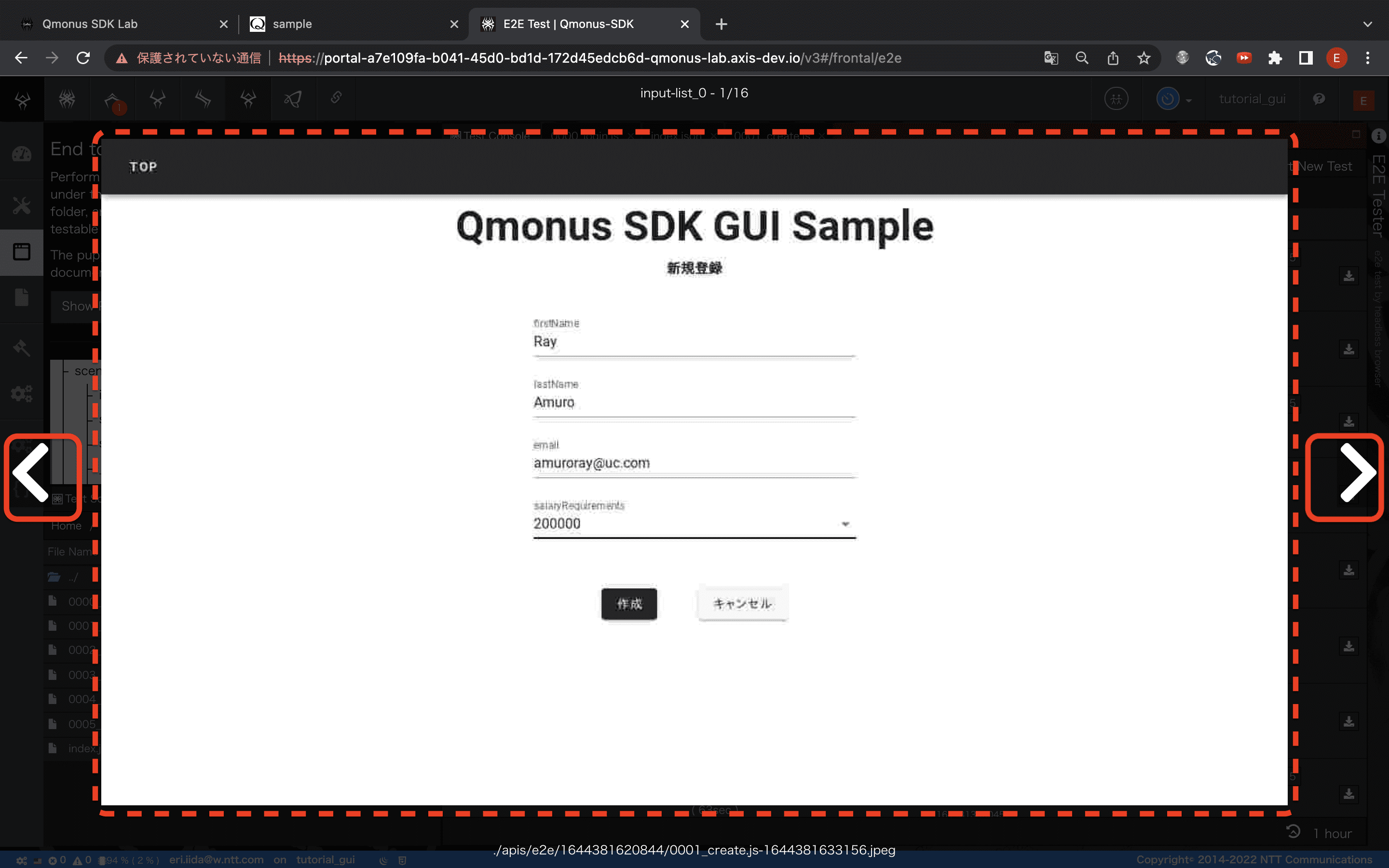Image resolution: width=1389 pixels, height=868 pixels.
Task: Open the wrench tools icon in the sidebar
Action: 22,204
